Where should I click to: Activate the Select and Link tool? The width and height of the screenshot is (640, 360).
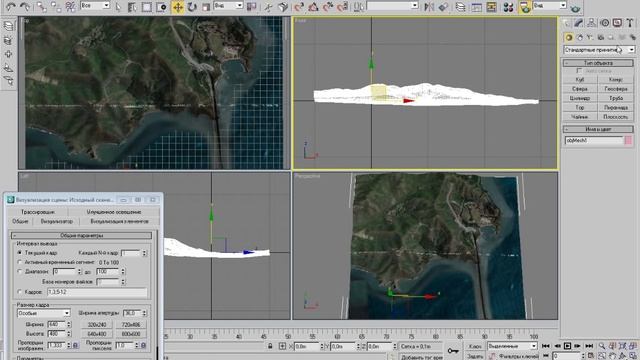[x=41, y=7]
